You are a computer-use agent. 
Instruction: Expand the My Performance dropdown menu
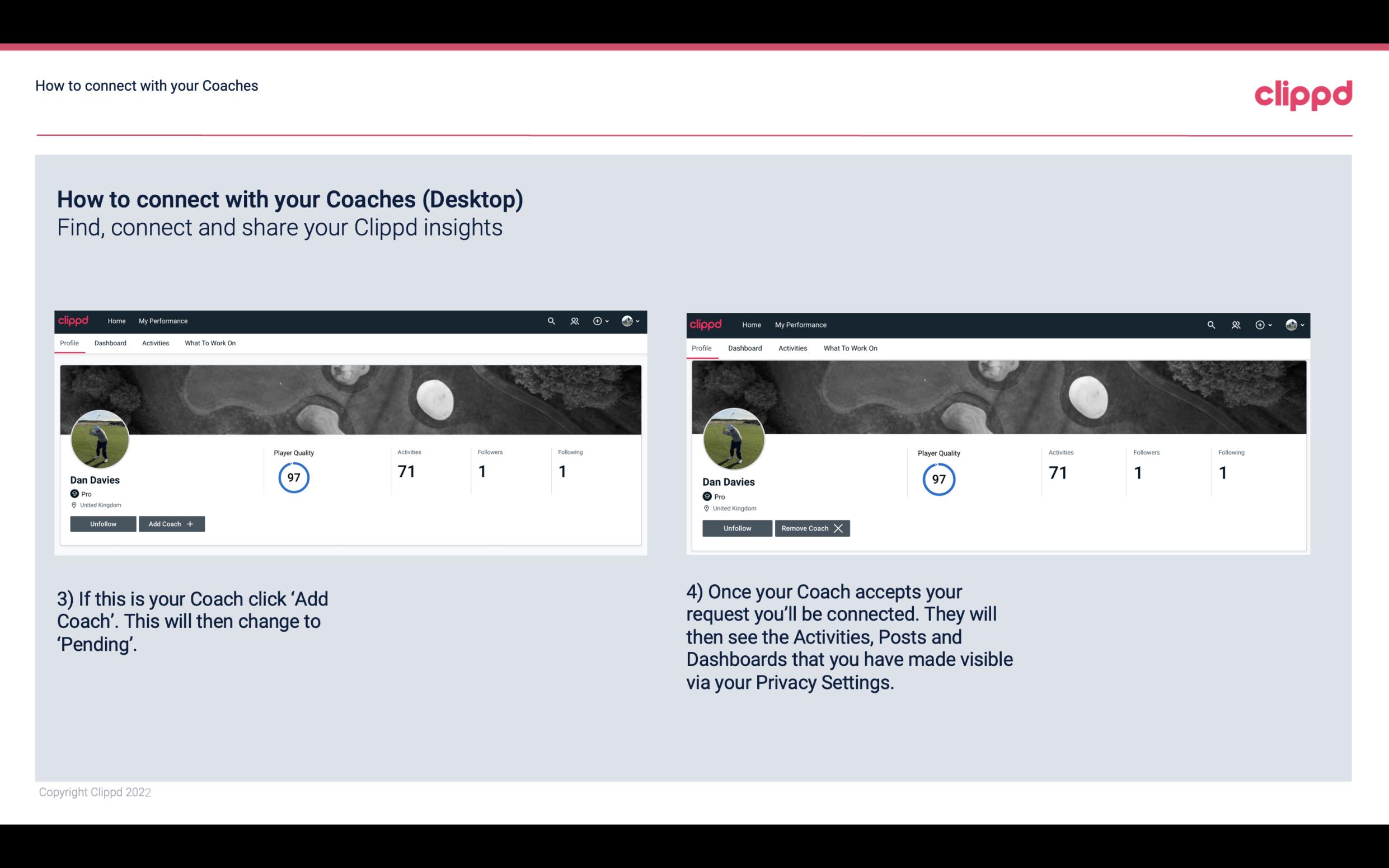(x=162, y=320)
